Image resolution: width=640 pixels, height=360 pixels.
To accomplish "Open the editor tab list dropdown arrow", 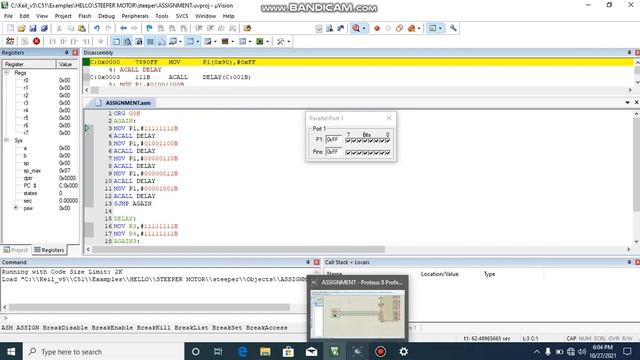I will (627, 102).
